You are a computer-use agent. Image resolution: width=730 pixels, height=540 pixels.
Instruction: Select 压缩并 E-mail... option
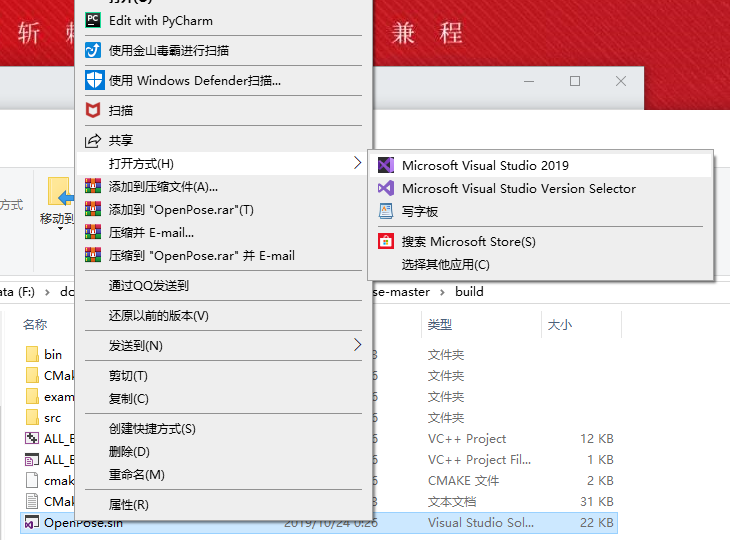(151, 232)
